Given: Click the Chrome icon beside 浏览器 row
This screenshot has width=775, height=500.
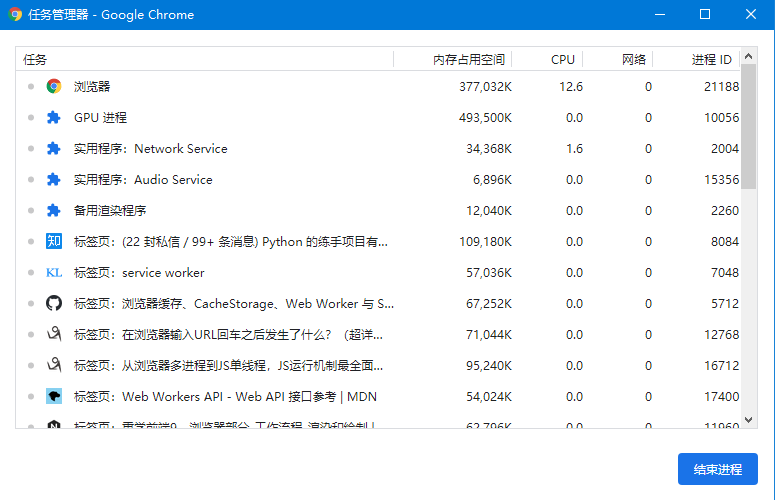Looking at the screenshot, I should 54,87.
